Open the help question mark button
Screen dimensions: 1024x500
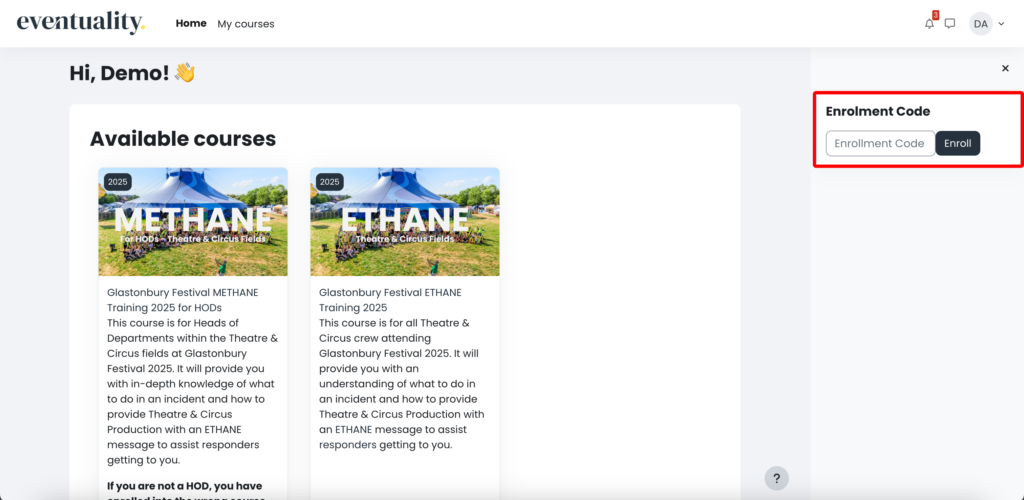point(776,478)
